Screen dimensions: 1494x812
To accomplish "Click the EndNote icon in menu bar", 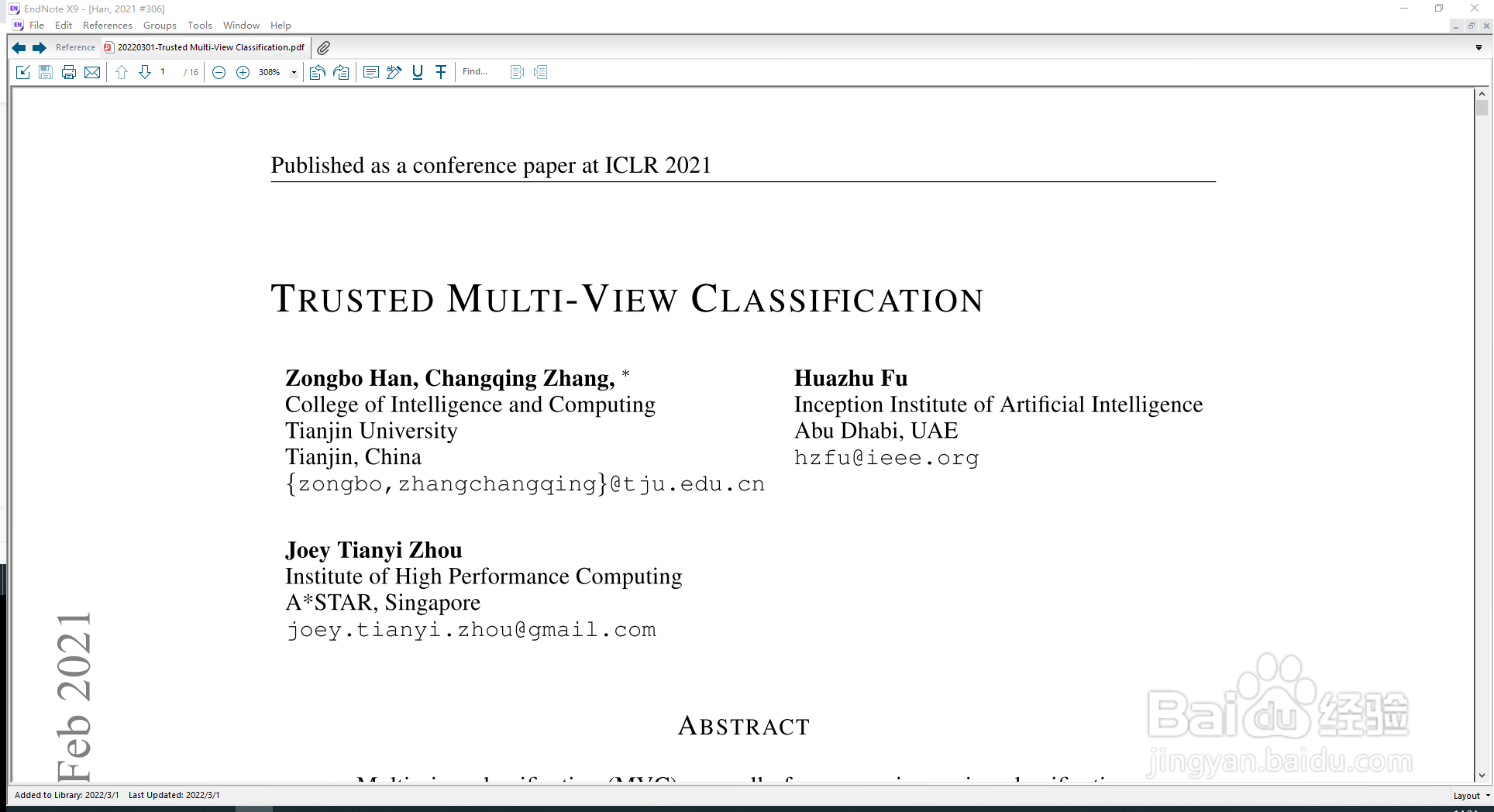I will tap(18, 26).
